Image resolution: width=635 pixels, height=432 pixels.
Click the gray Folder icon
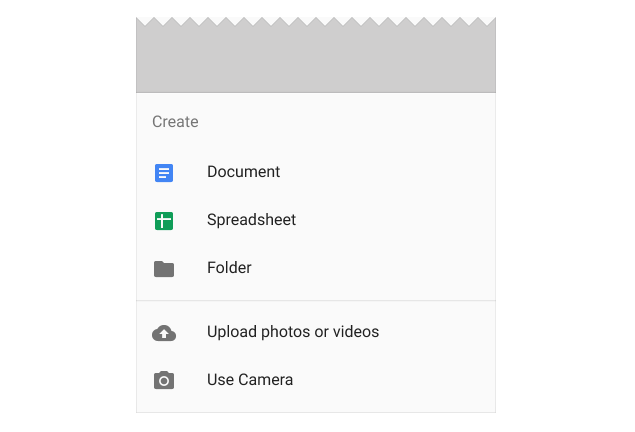tap(164, 269)
